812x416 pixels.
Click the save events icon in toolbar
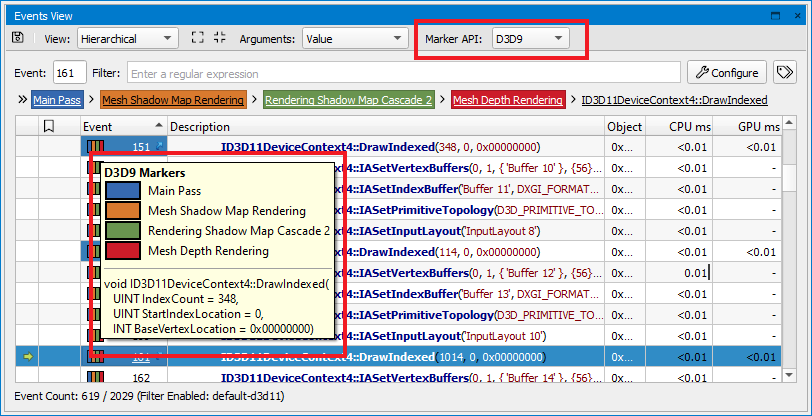(x=18, y=39)
